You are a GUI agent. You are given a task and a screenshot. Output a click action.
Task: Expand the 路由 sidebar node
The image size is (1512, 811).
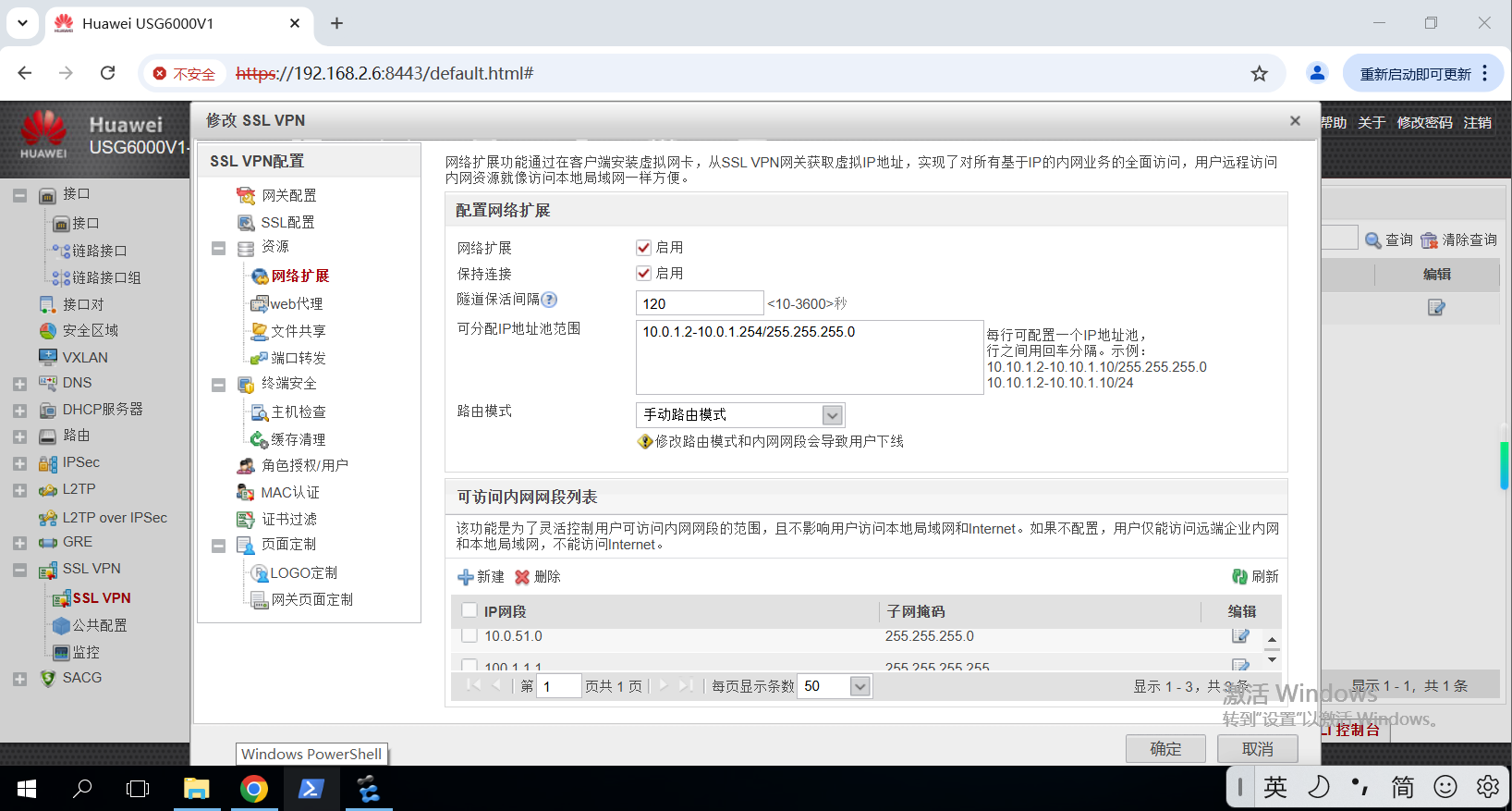pyautogui.click(x=19, y=436)
